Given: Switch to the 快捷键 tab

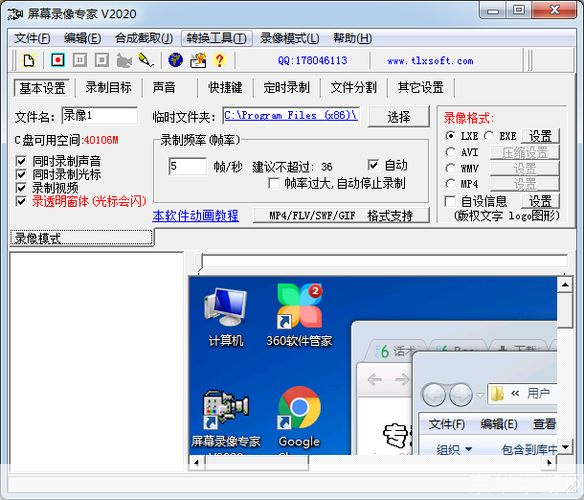Looking at the screenshot, I should pos(225,88).
